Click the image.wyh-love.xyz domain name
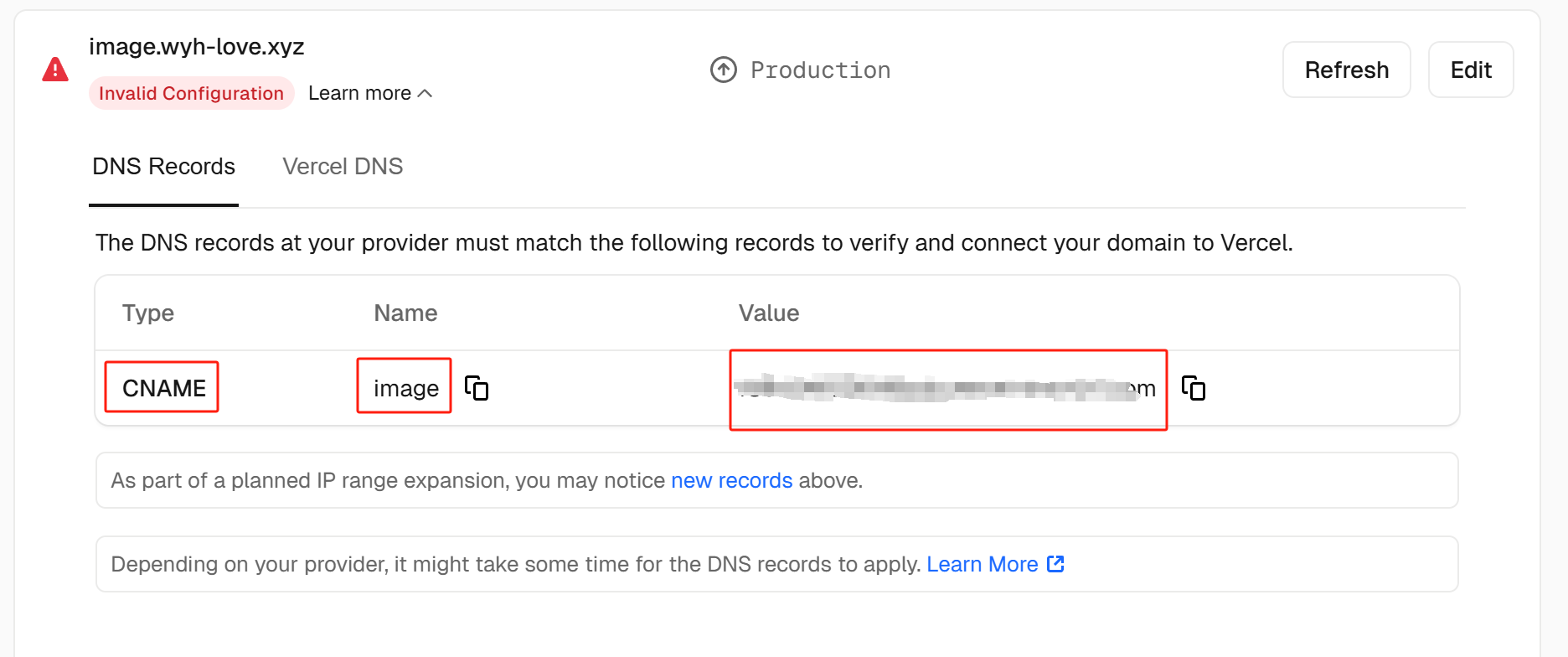1568x657 pixels. 197,47
